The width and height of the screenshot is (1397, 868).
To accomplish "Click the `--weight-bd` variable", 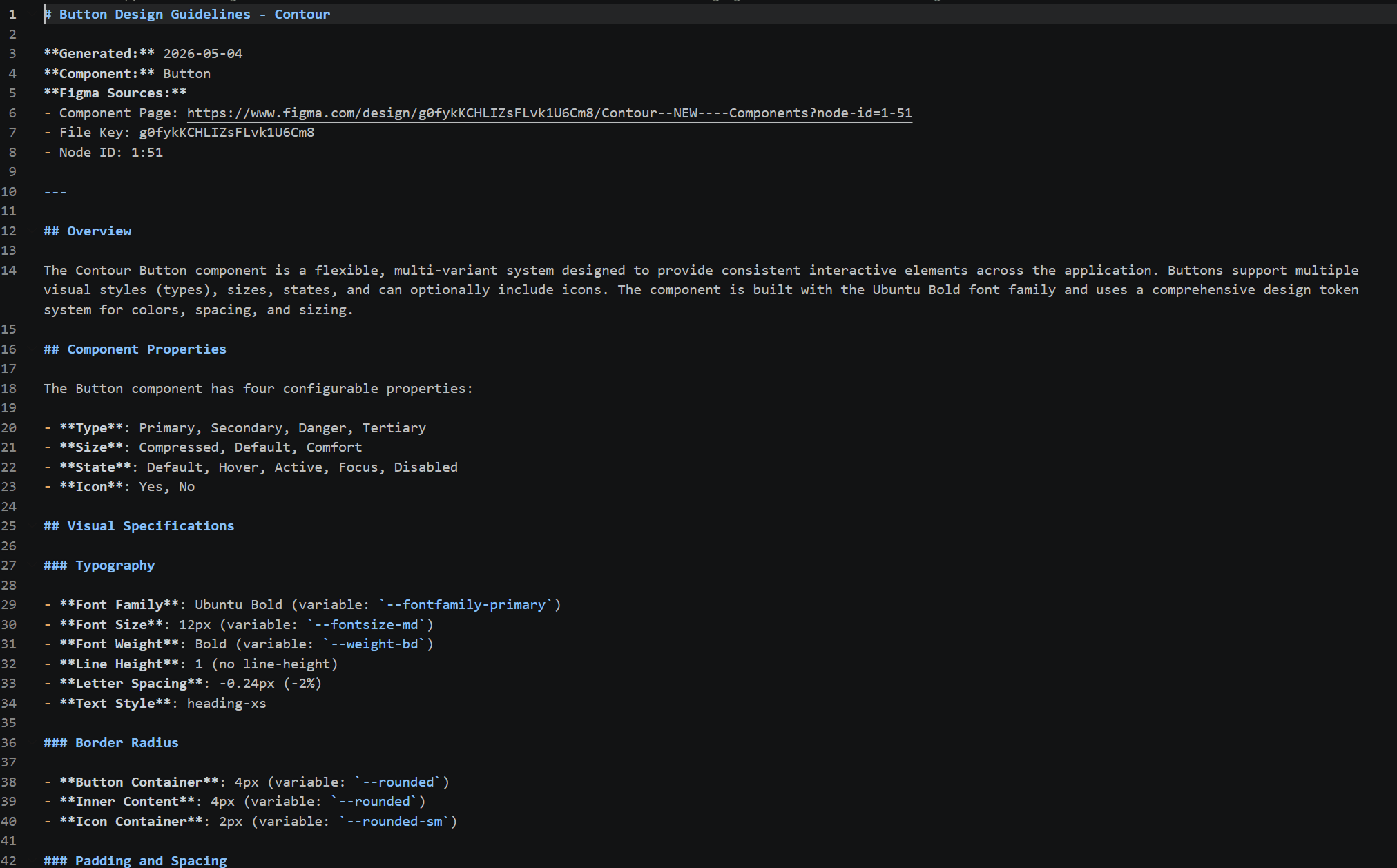I will tap(374, 644).
